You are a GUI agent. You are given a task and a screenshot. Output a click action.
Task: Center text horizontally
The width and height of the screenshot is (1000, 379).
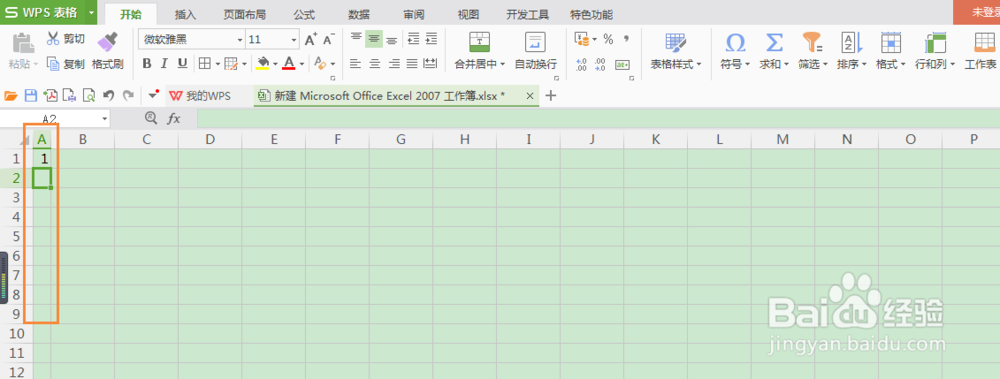click(375, 63)
